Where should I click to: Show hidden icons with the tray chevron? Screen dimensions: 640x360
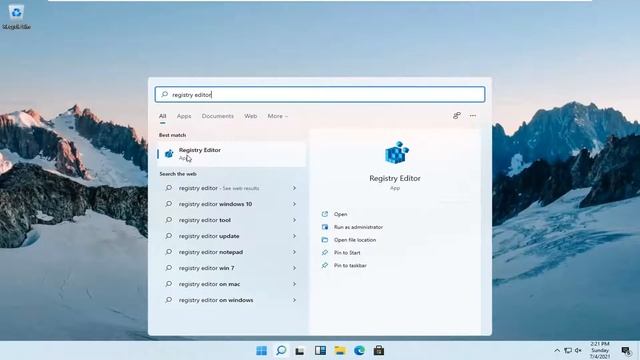tap(557, 350)
